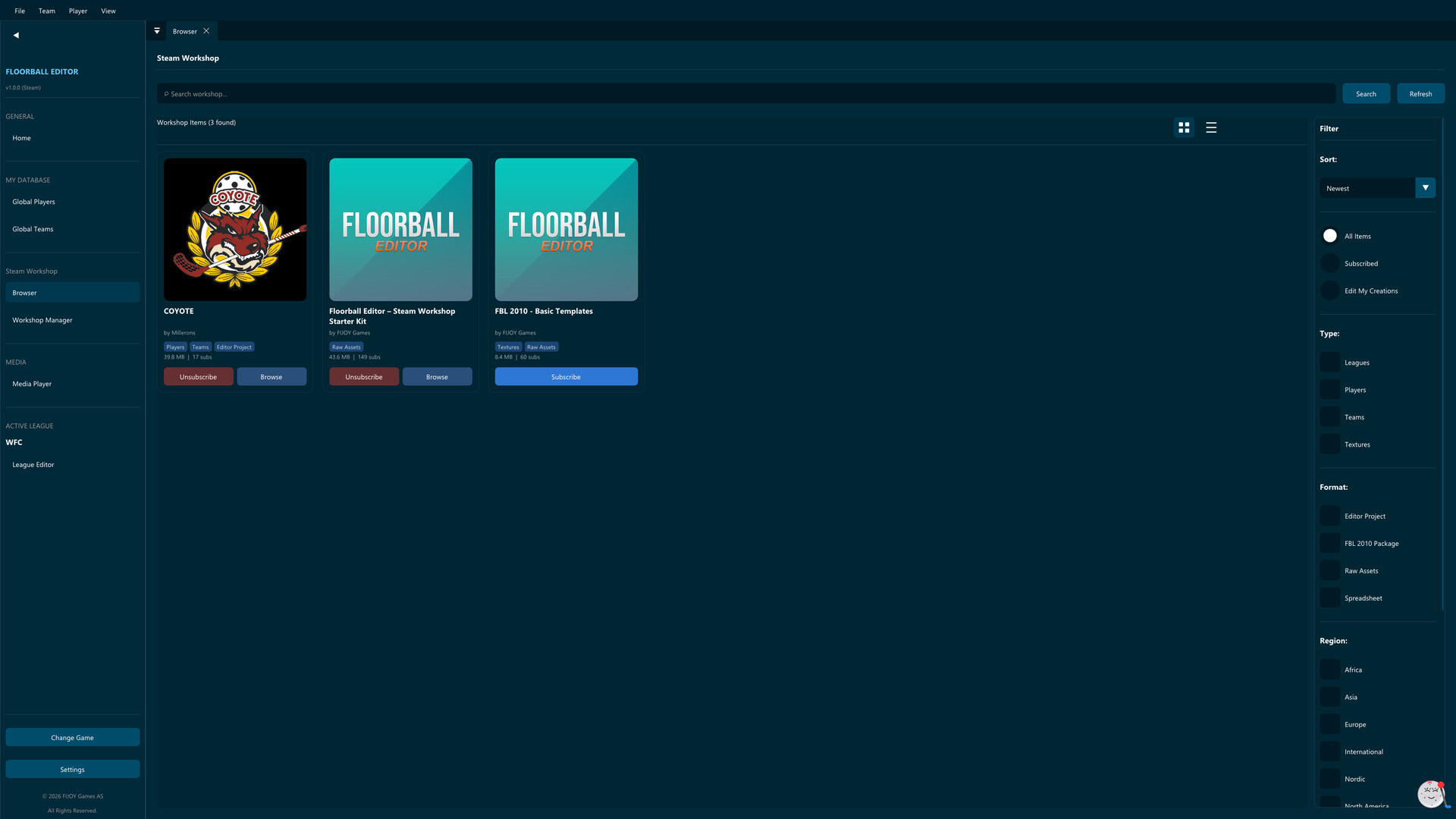
Task: Switch to the Browser tab
Action: click(x=185, y=30)
